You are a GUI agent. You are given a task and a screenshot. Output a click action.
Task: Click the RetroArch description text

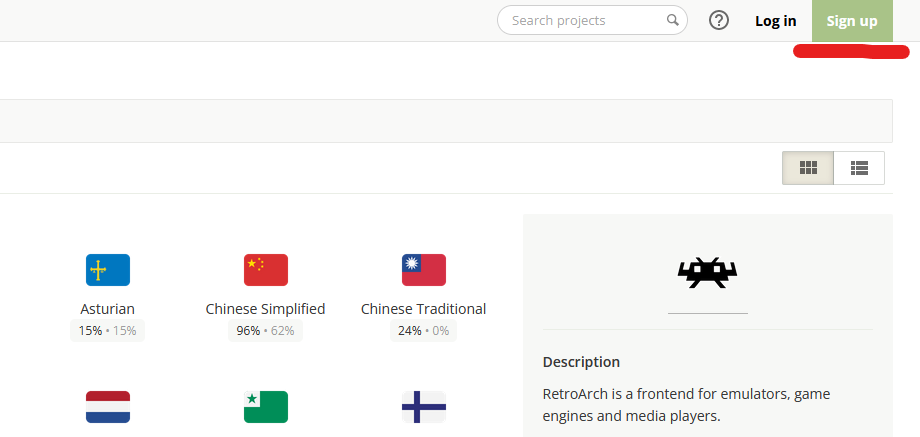point(686,405)
